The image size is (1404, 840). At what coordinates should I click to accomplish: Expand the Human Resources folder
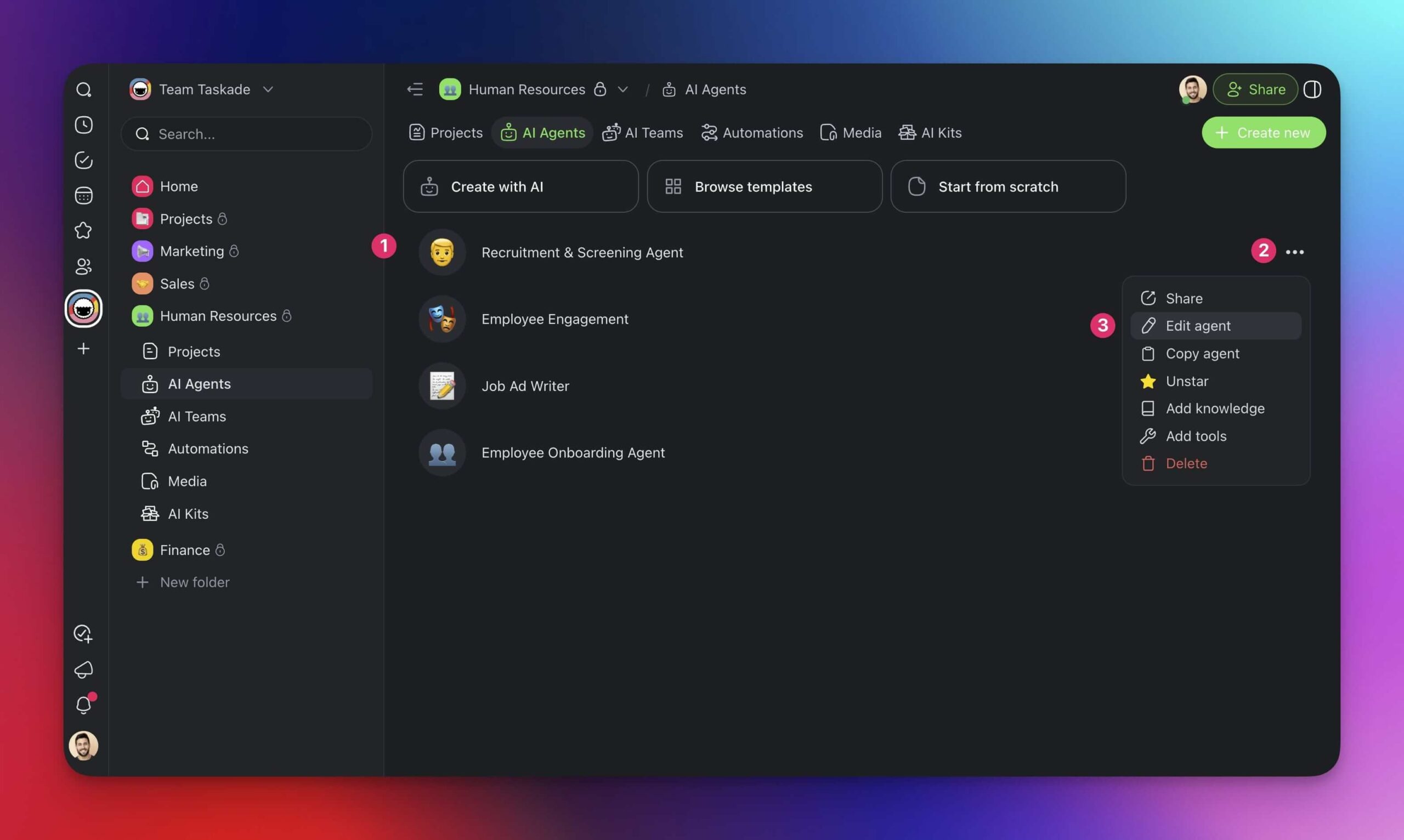coord(218,315)
